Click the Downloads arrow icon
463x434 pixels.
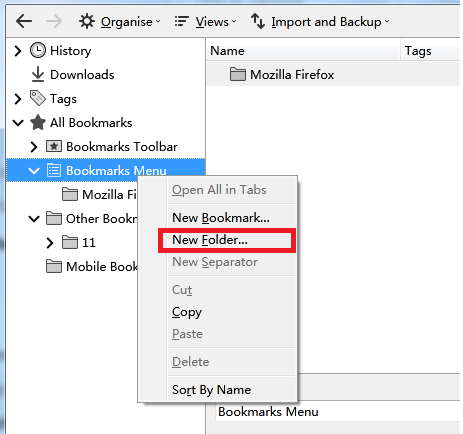point(38,74)
